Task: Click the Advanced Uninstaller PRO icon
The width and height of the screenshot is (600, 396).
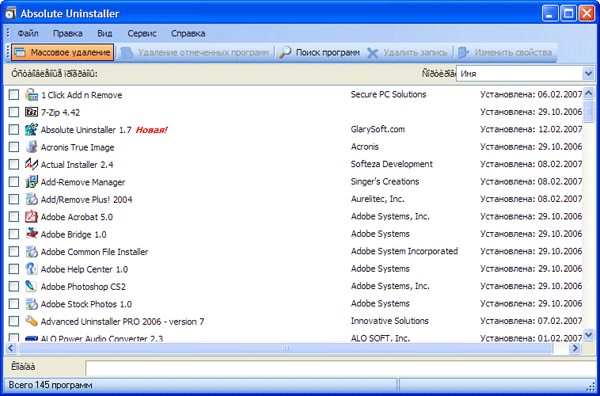Action: pos(31,321)
